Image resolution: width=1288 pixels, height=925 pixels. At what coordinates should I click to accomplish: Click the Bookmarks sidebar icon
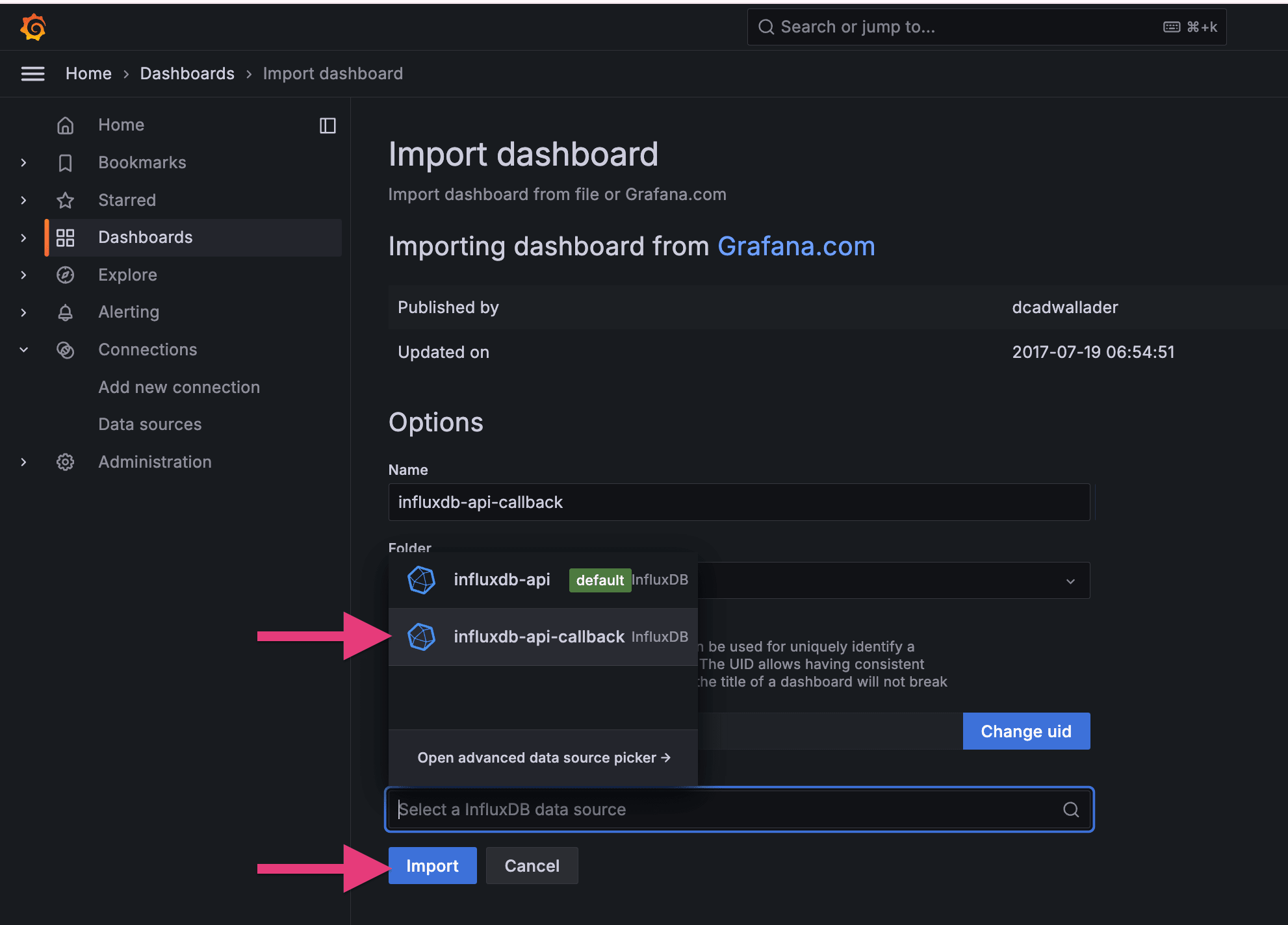pos(65,162)
